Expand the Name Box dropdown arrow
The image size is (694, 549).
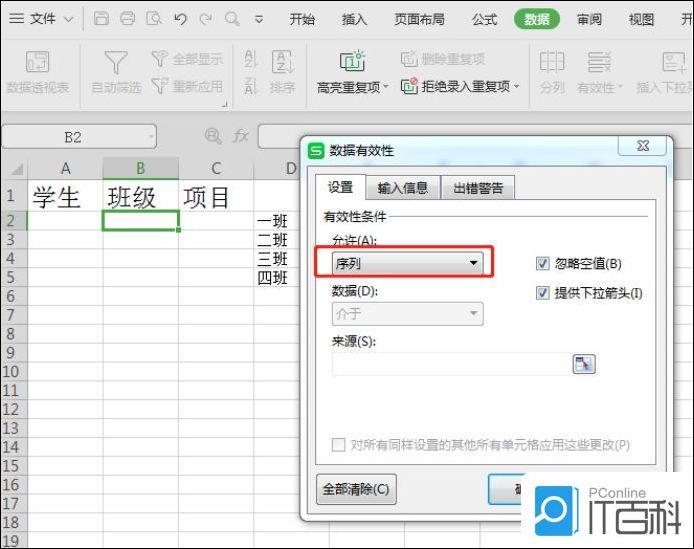tap(151, 137)
